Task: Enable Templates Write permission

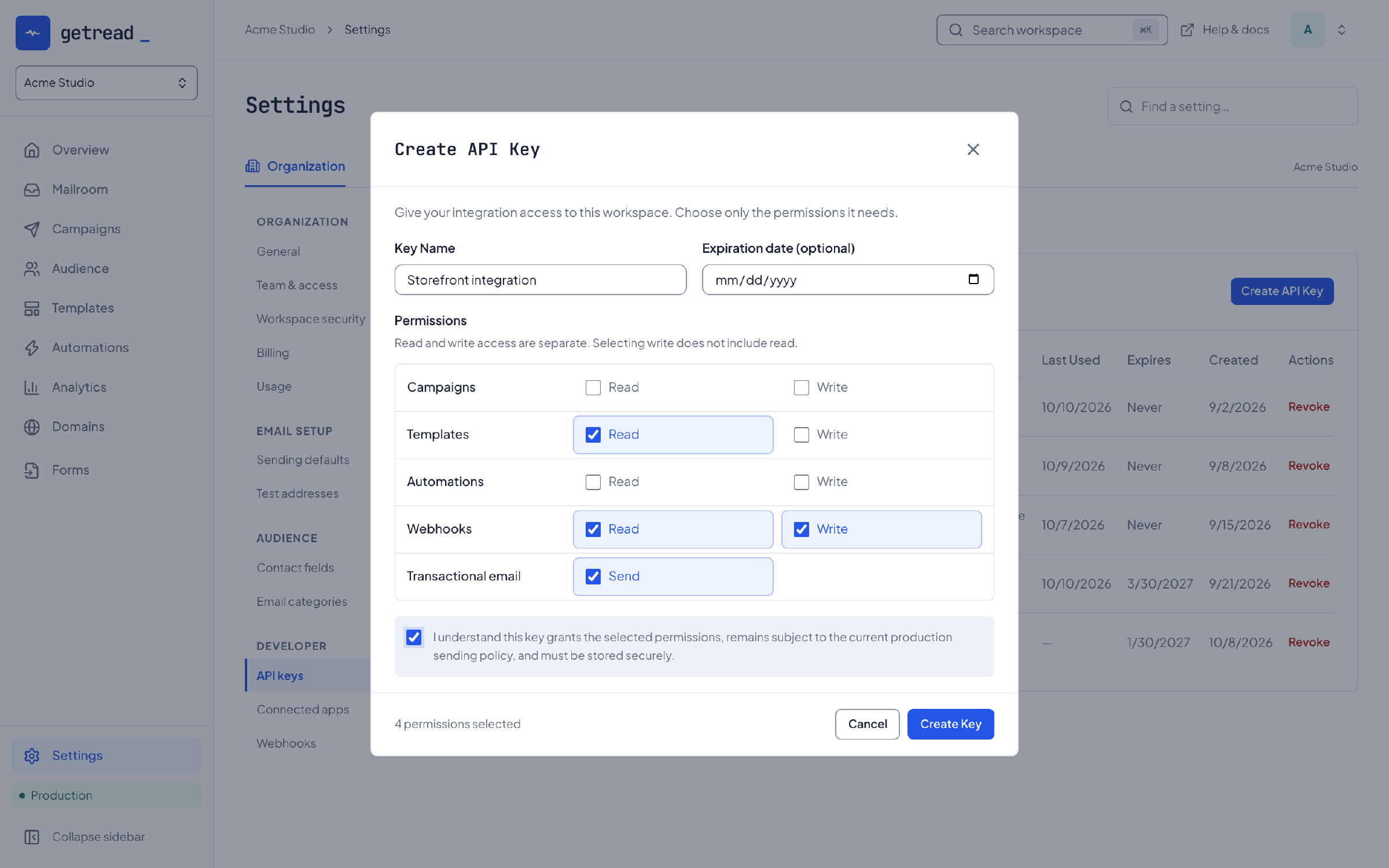Action: point(802,435)
